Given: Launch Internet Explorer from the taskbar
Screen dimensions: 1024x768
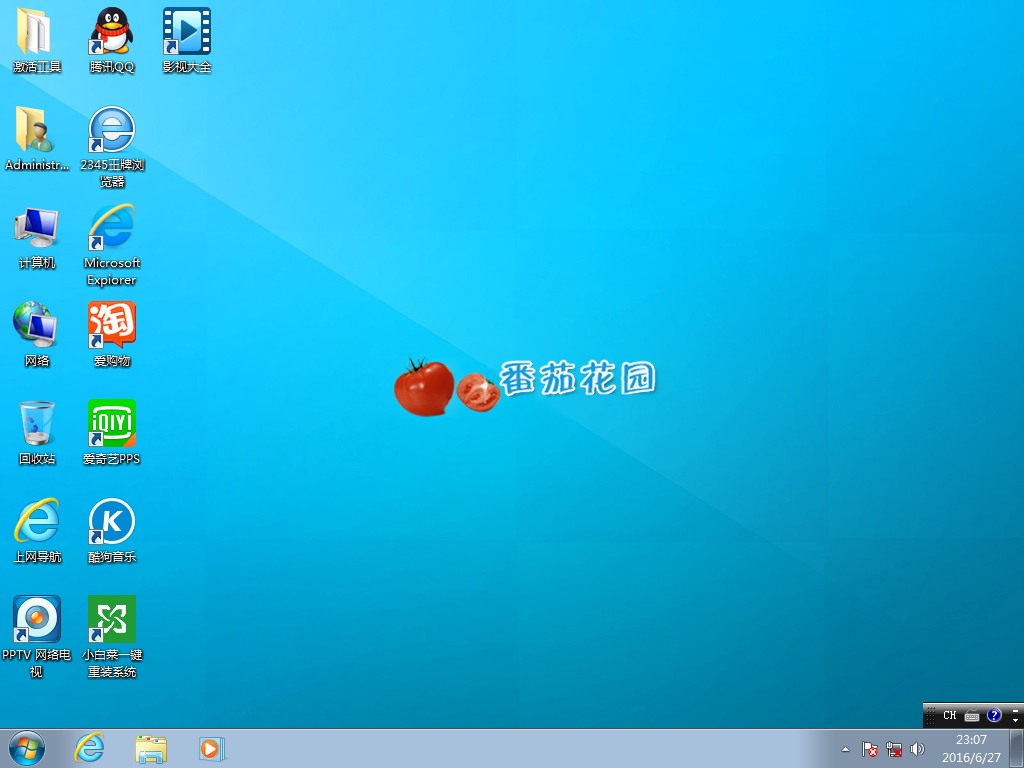Looking at the screenshot, I should (90, 748).
